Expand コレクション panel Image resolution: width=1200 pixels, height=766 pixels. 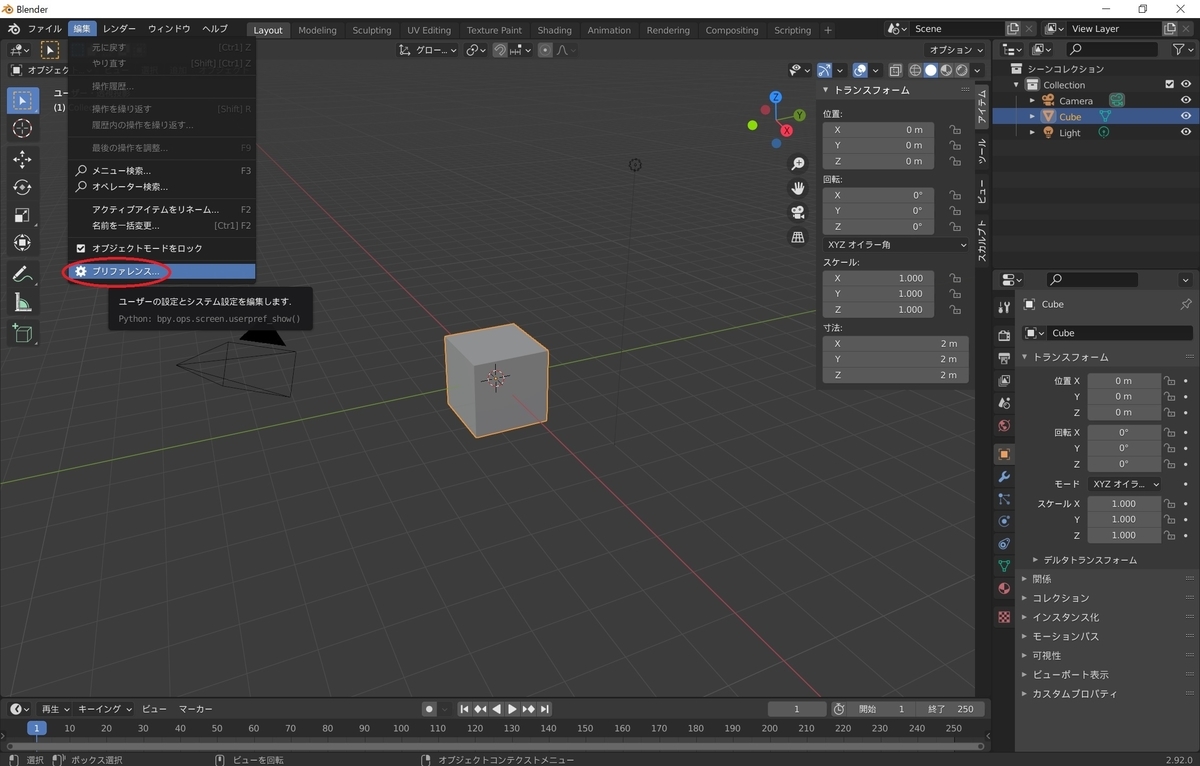click(1060, 598)
